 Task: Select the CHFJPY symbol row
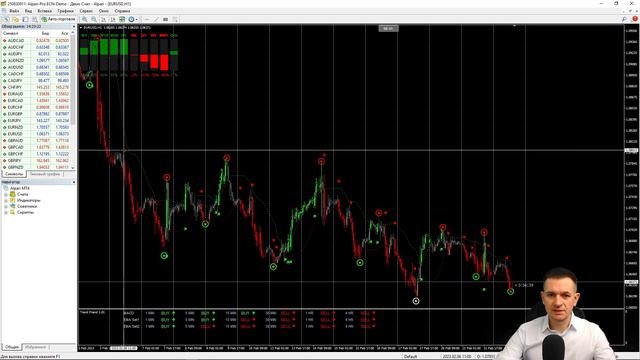(36, 87)
